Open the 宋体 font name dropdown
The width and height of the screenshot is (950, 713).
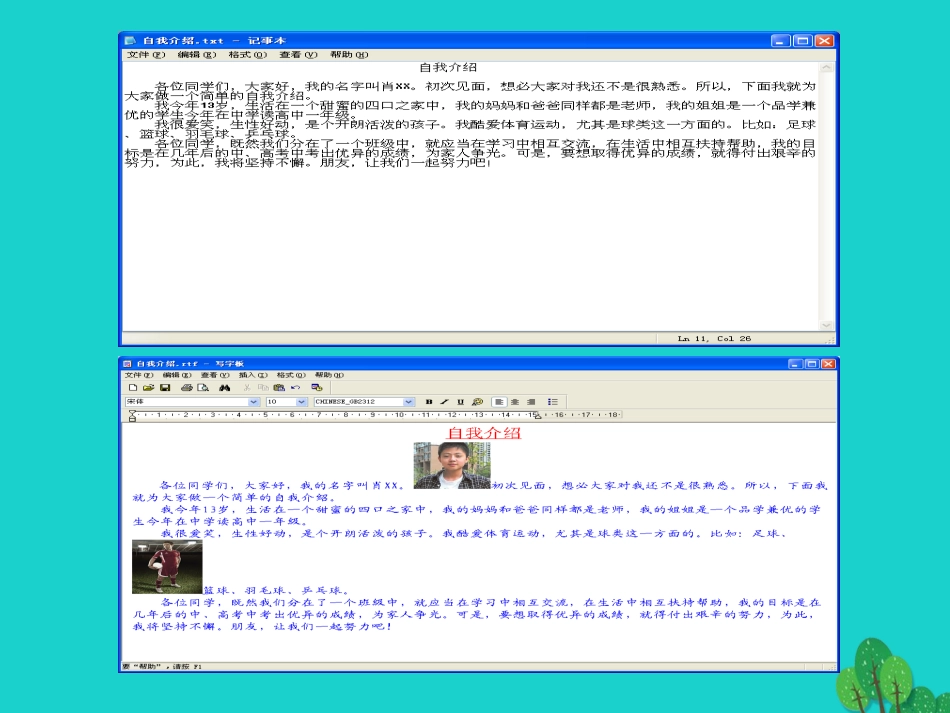pyautogui.click(x=254, y=402)
